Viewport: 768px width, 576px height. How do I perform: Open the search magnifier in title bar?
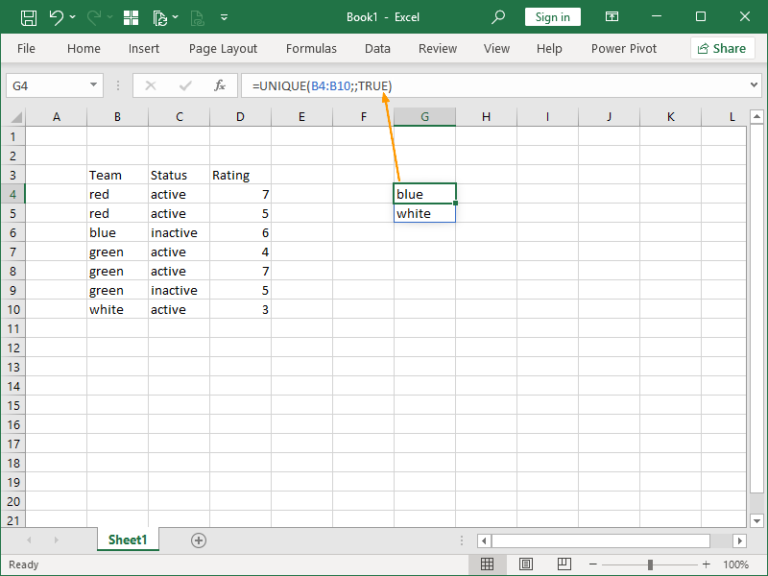tap(499, 17)
